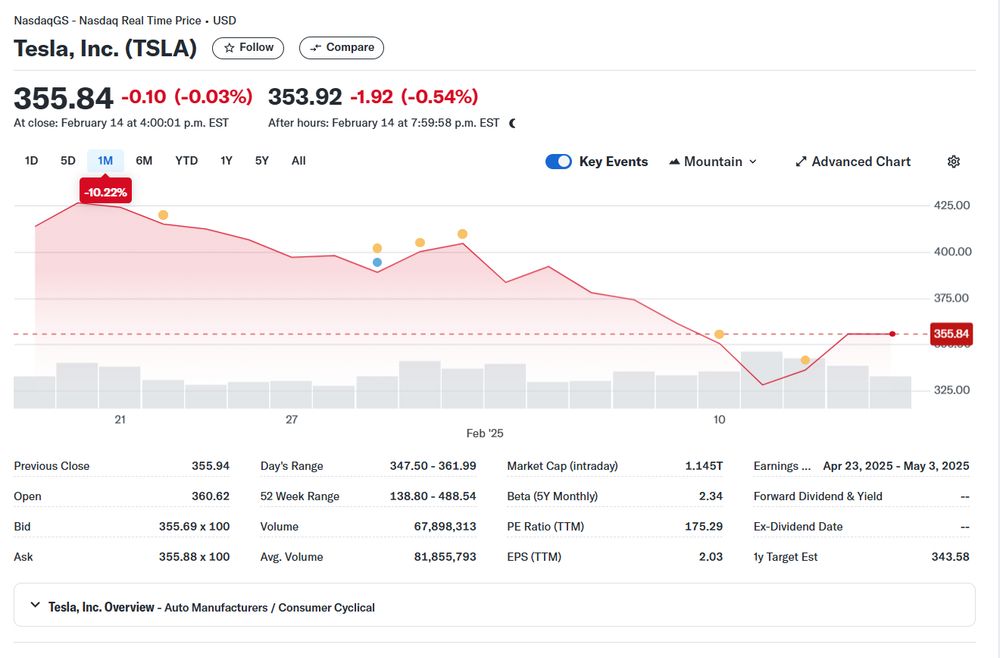The height and width of the screenshot is (658, 1000).
Task: Click the blue key event marker on the chart
Action: [377, 262]
